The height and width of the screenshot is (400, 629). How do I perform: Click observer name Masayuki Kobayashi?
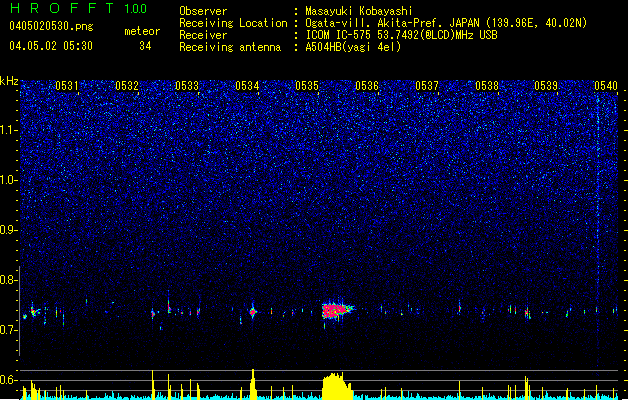[359, 11]
